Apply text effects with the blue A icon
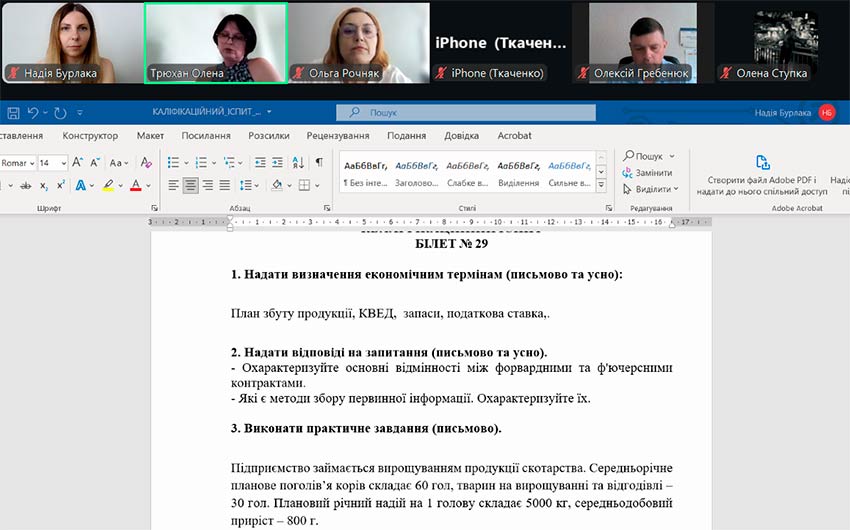The height and width of the screenshot is (530, 850). (81, 185)
